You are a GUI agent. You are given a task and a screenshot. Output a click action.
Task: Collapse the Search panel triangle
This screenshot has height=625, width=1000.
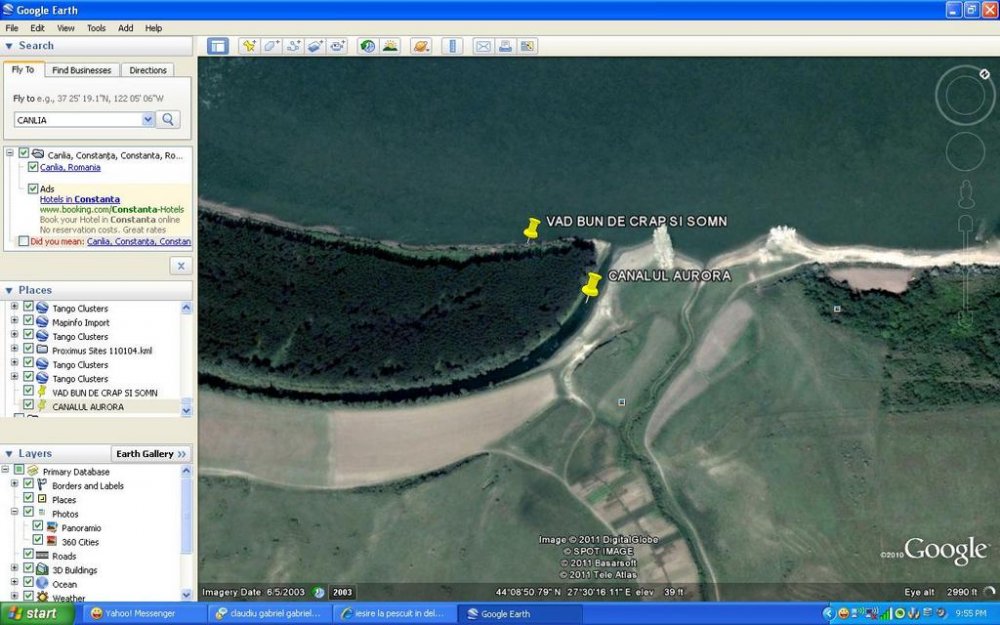tap(9, 46)
